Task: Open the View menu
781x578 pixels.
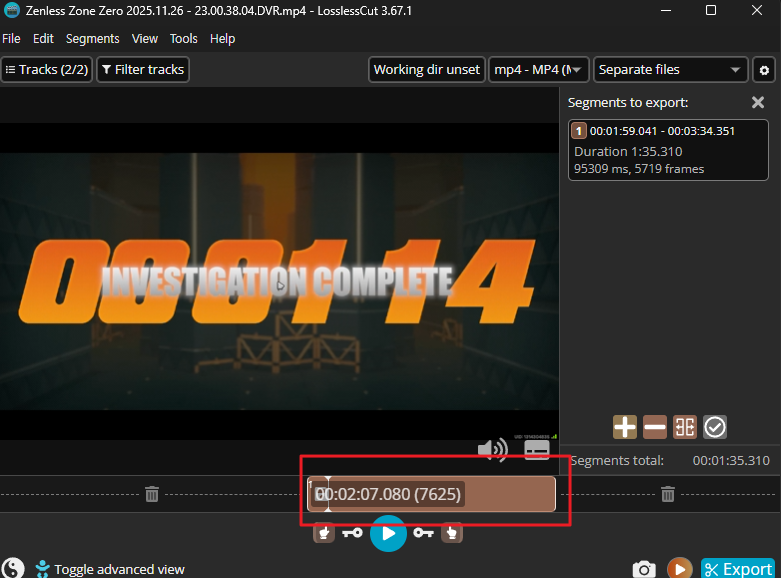Action: [145, 39]
